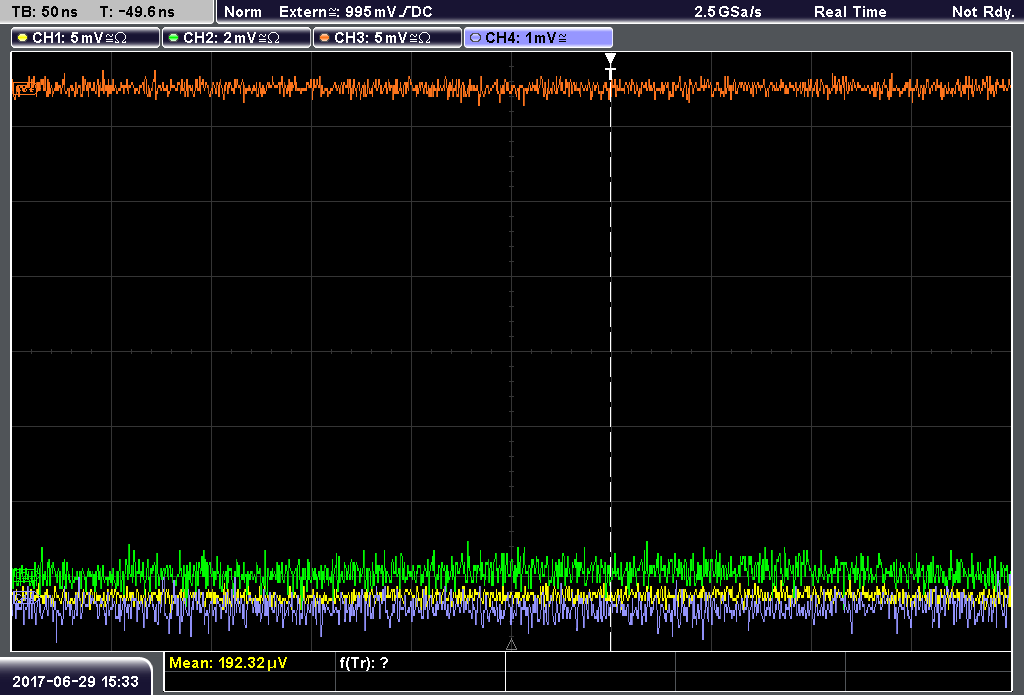
Task: Select the CH1: 5mV channel tab
Action: (85, 38)
